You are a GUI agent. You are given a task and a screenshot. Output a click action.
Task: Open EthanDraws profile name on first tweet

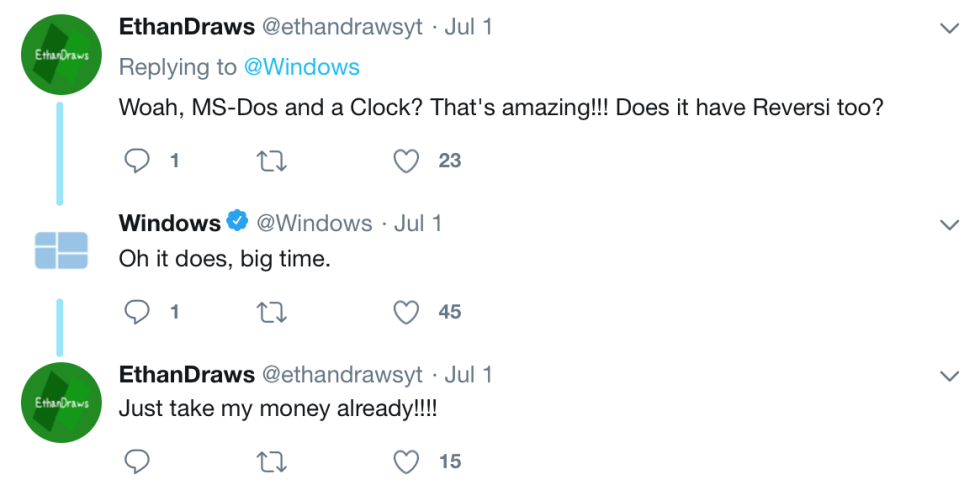[186, 27]
